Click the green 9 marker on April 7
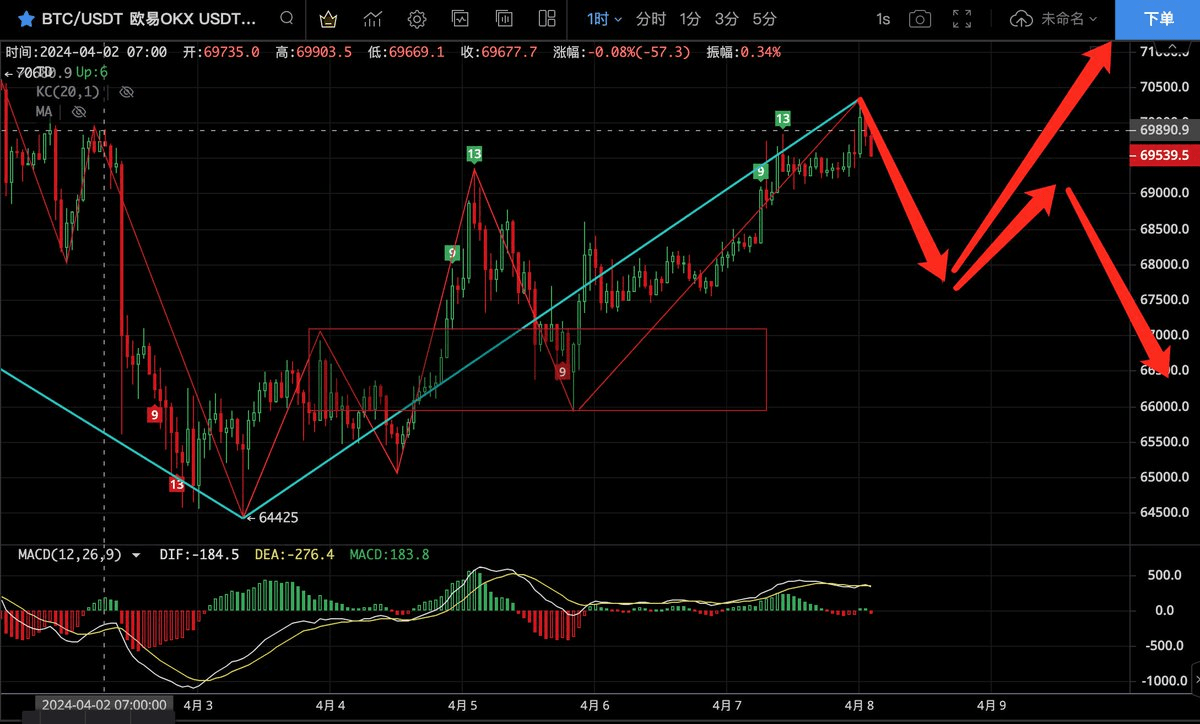Screen dimensions: 1200x724 pos(761,172)
